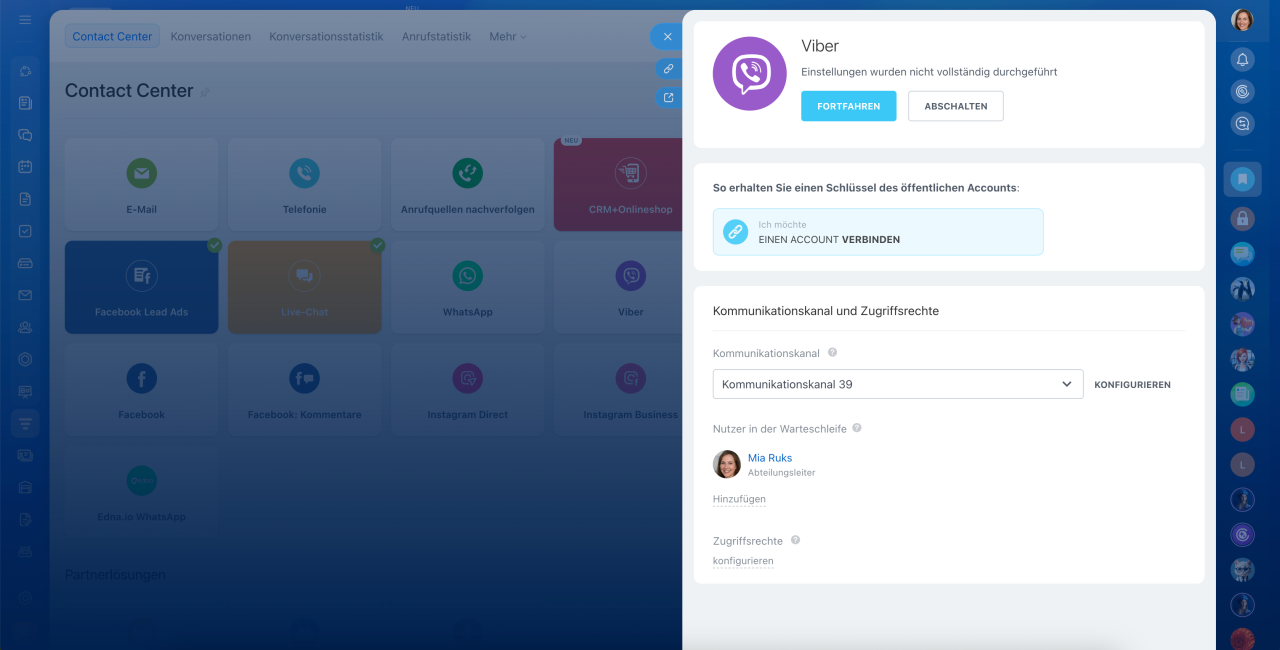Click the highlighted funnel icon in left sidebar
1280x650 pixels.
(25, 423)
